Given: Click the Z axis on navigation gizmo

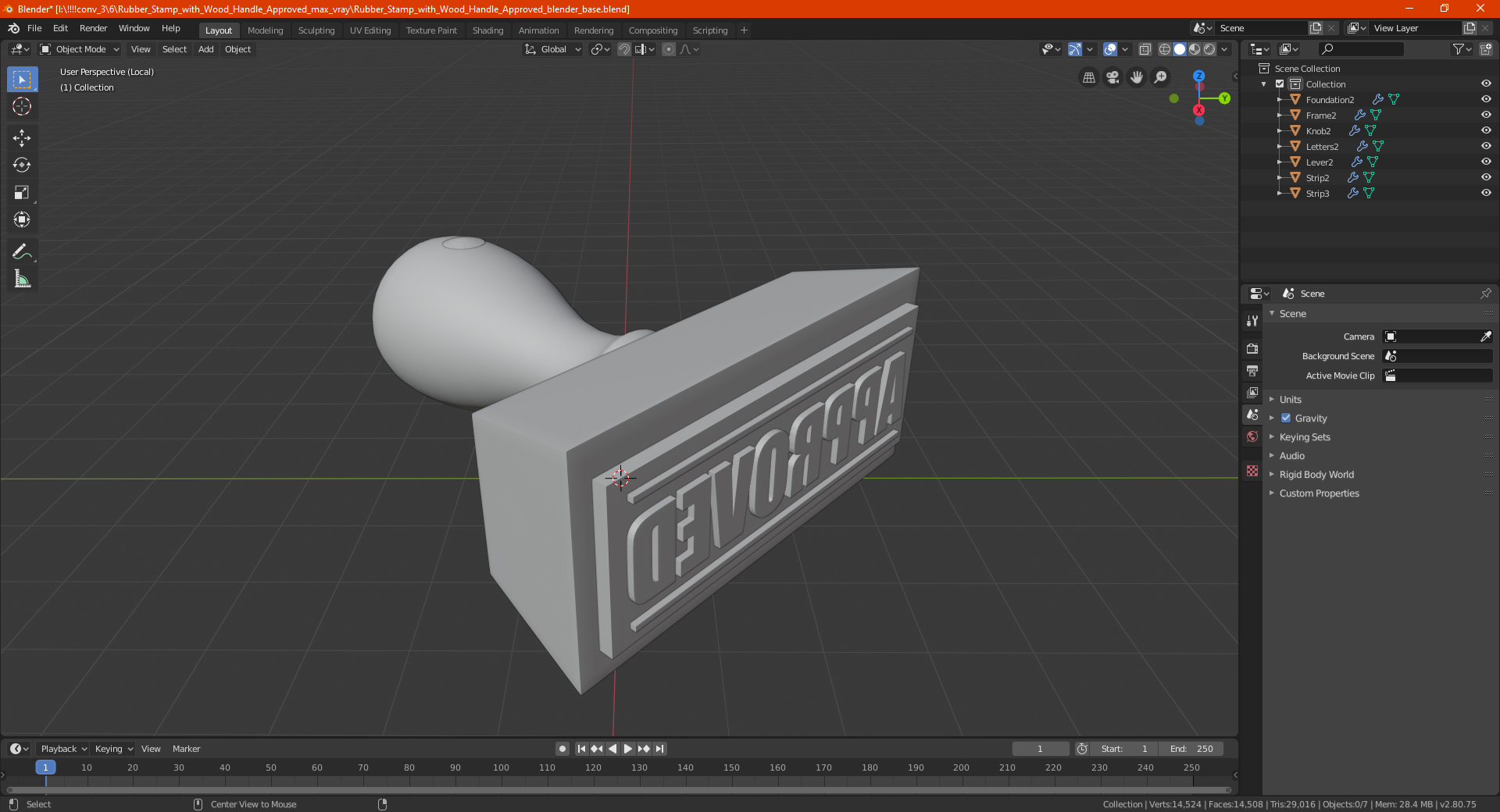Looking at the screenshot, I should coord(1198,76).
